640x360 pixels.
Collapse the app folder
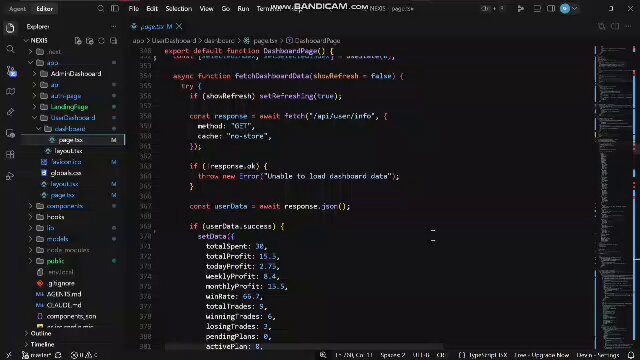click(31, 63)
